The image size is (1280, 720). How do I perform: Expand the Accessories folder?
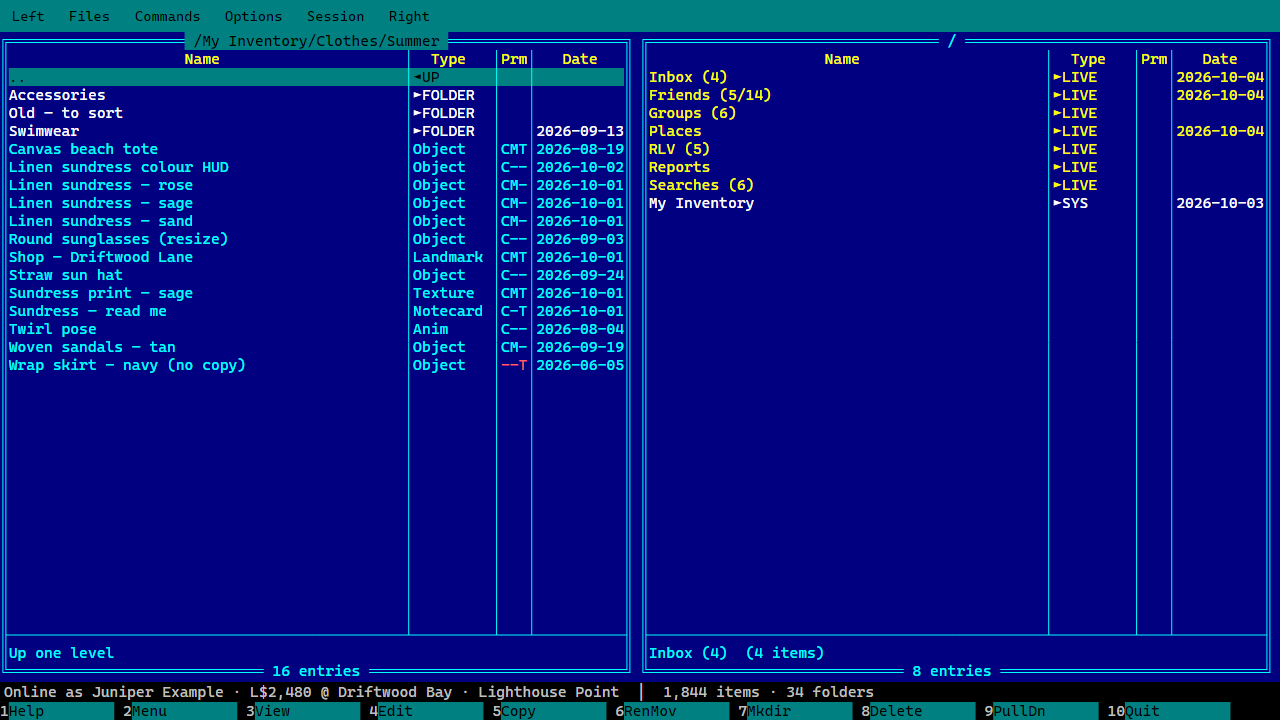316,95
